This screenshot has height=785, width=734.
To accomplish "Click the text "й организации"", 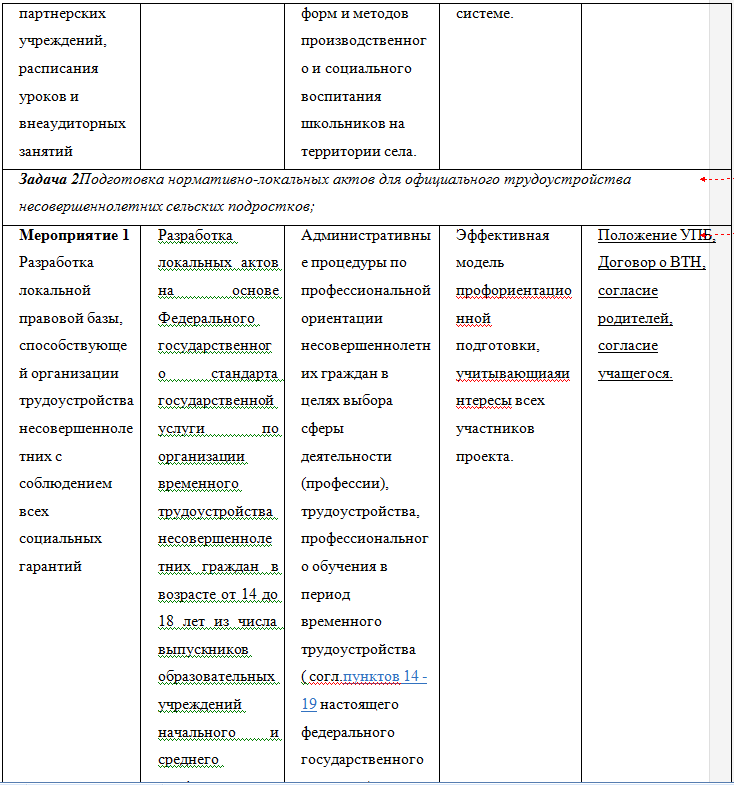I will click(69, 373).
